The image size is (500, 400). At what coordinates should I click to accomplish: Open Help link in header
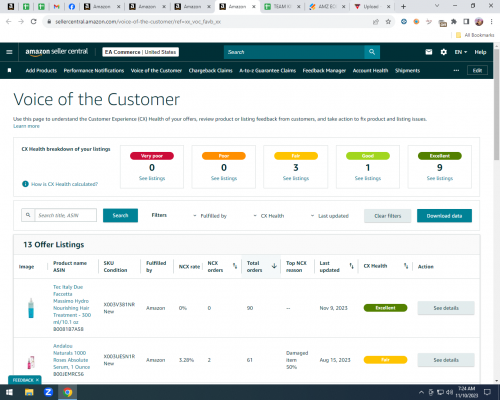[480, 52]
